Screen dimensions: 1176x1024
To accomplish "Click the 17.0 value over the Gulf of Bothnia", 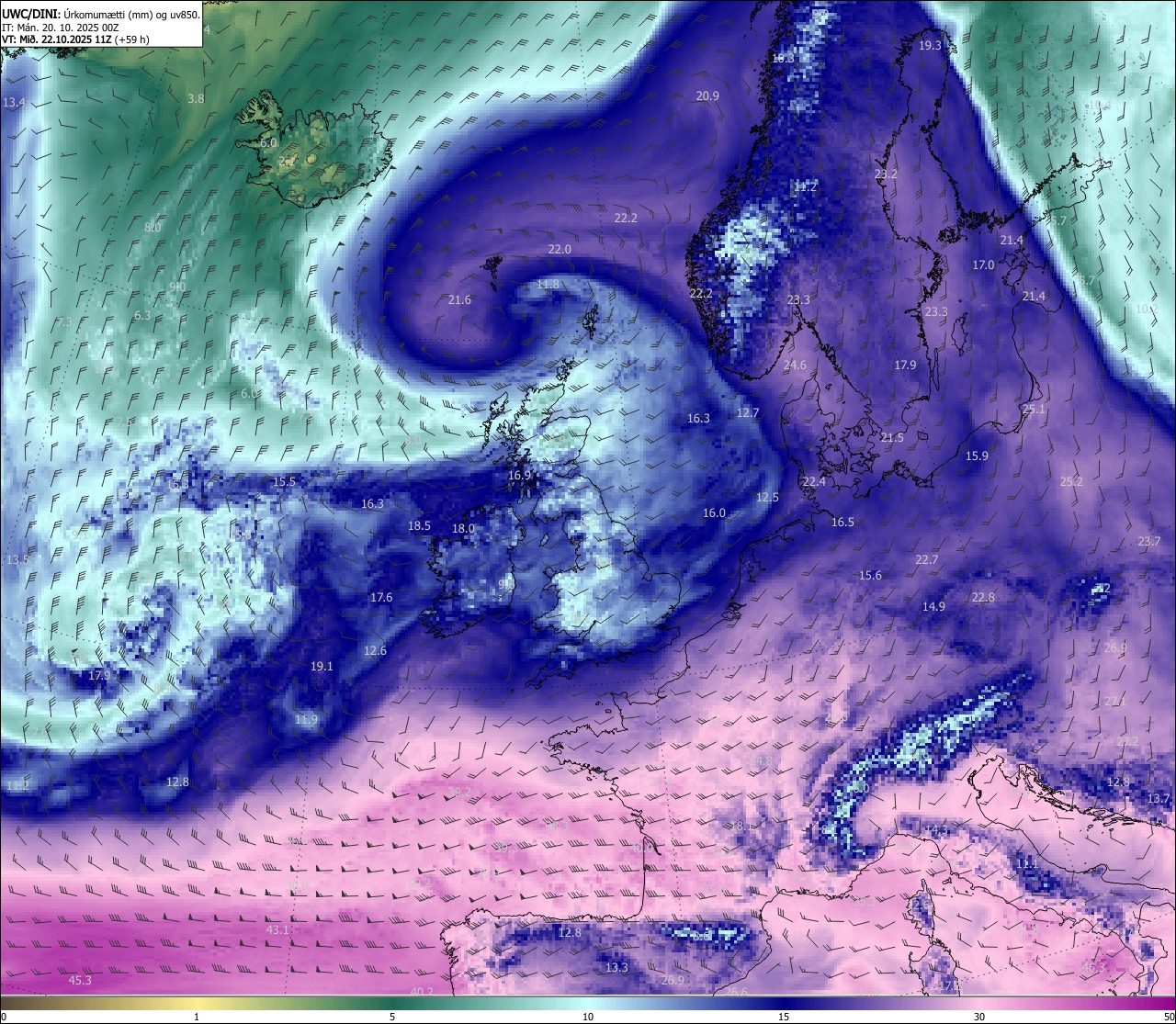I will tap(983, 264).
